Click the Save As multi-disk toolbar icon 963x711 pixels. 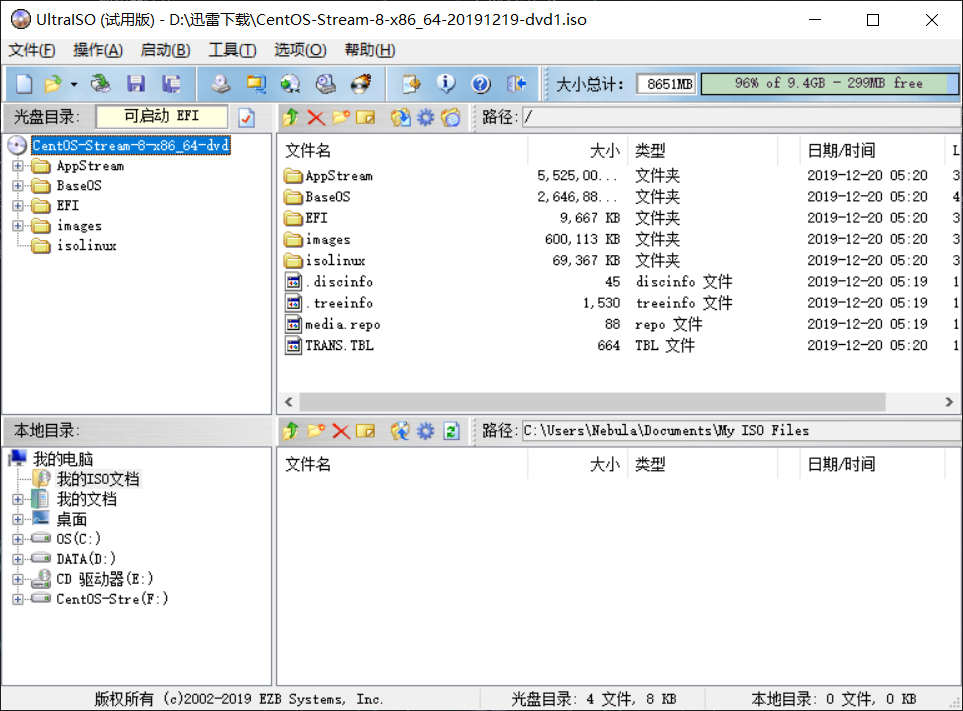[x=171, y=84]
